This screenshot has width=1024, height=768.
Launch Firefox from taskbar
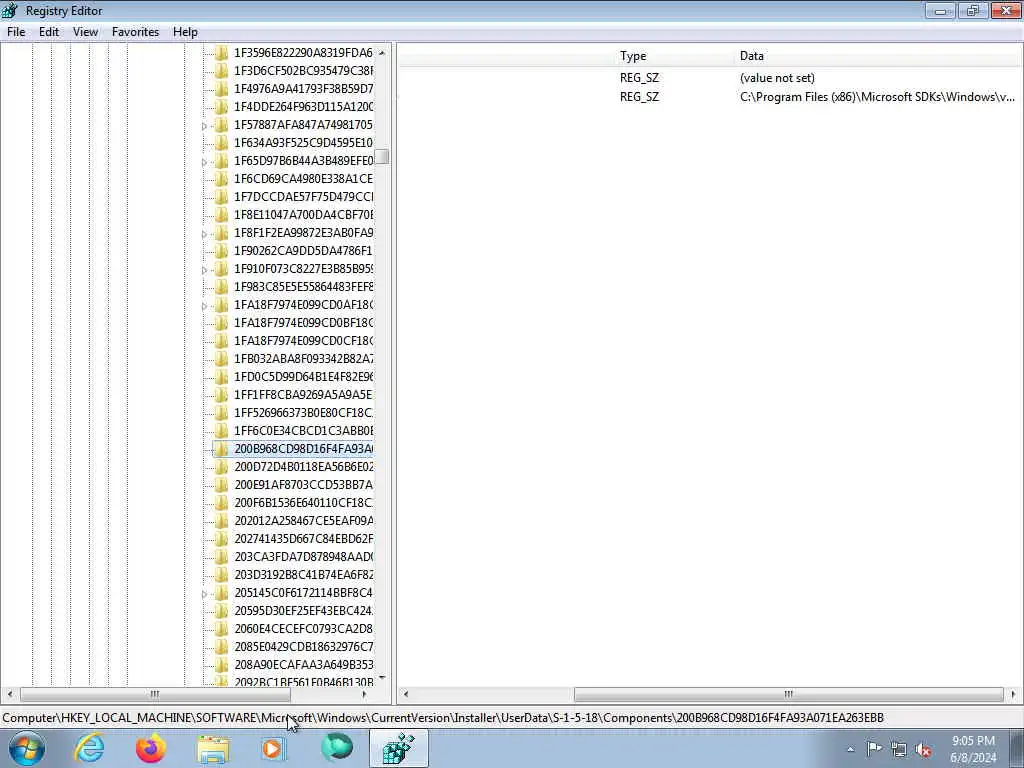(151, 749)
